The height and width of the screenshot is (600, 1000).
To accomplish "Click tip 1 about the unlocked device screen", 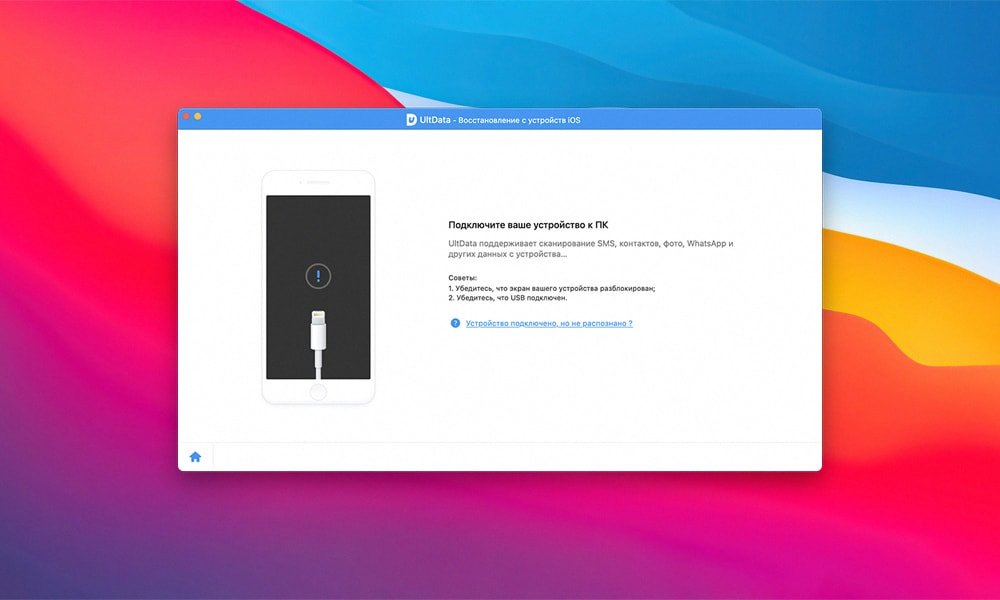I will (x=551, y=288).
